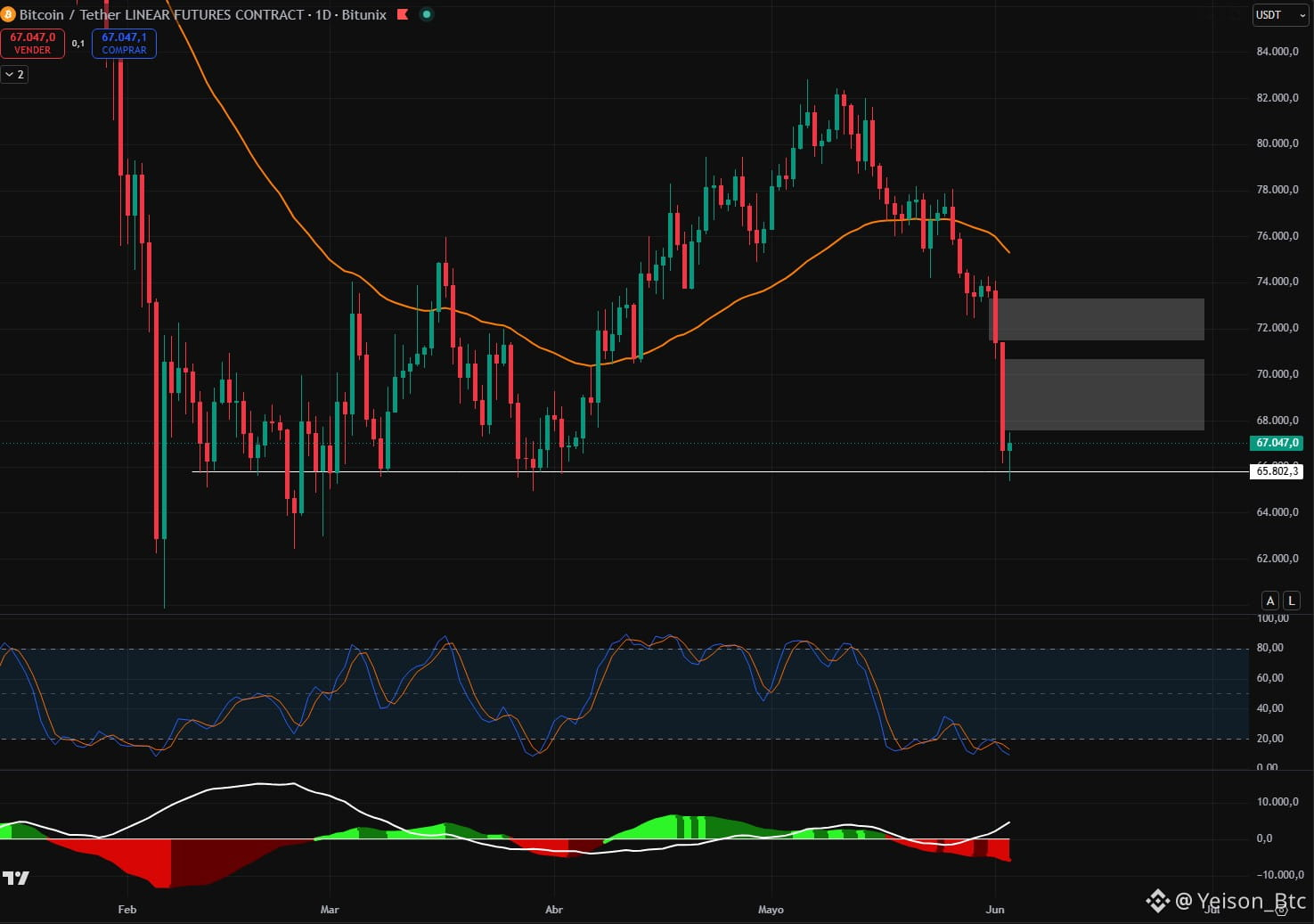The width and height of the screenshot is (1314, 924).
Task: Click the 10.000,0 histogram scale label
Action: click(x=1277, y=802)
